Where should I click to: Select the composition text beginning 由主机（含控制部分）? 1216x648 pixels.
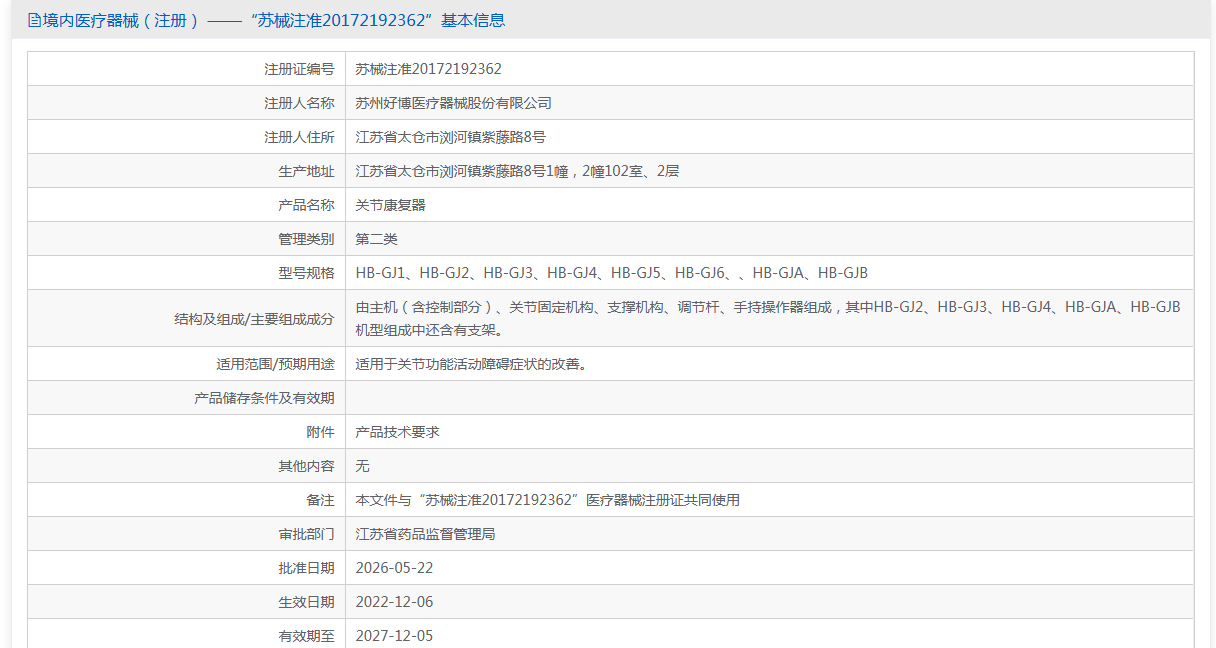point(768,319)
